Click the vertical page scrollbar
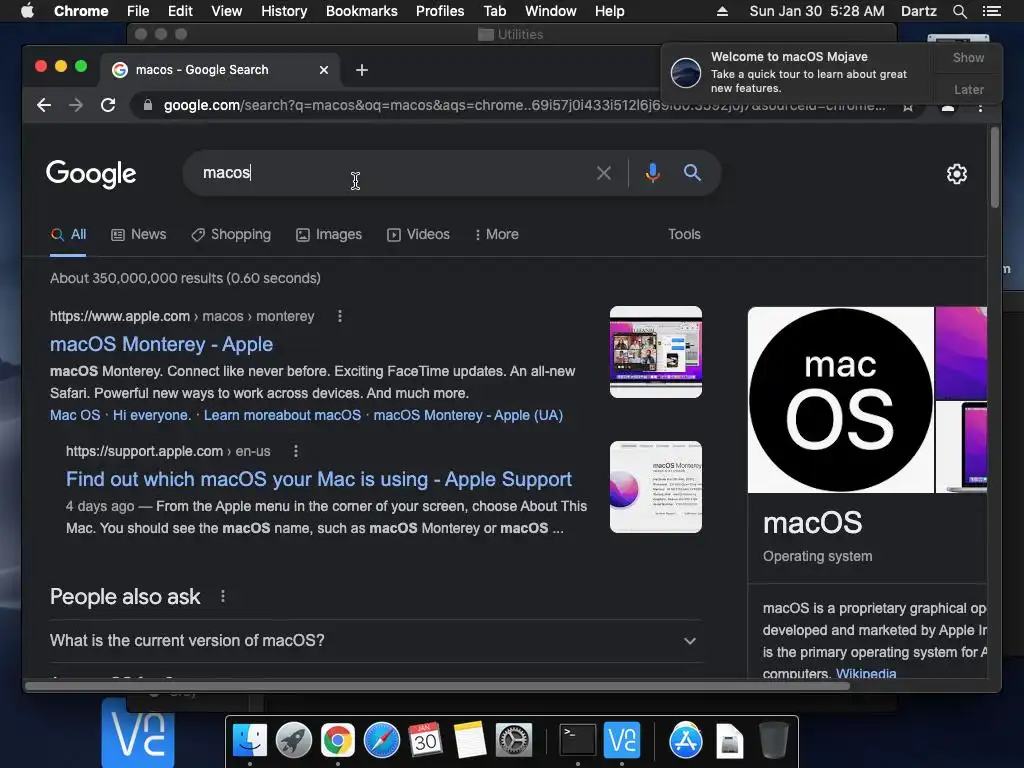Image resolution: width=1024 pixels, height=768 pixels. (995, 168)
